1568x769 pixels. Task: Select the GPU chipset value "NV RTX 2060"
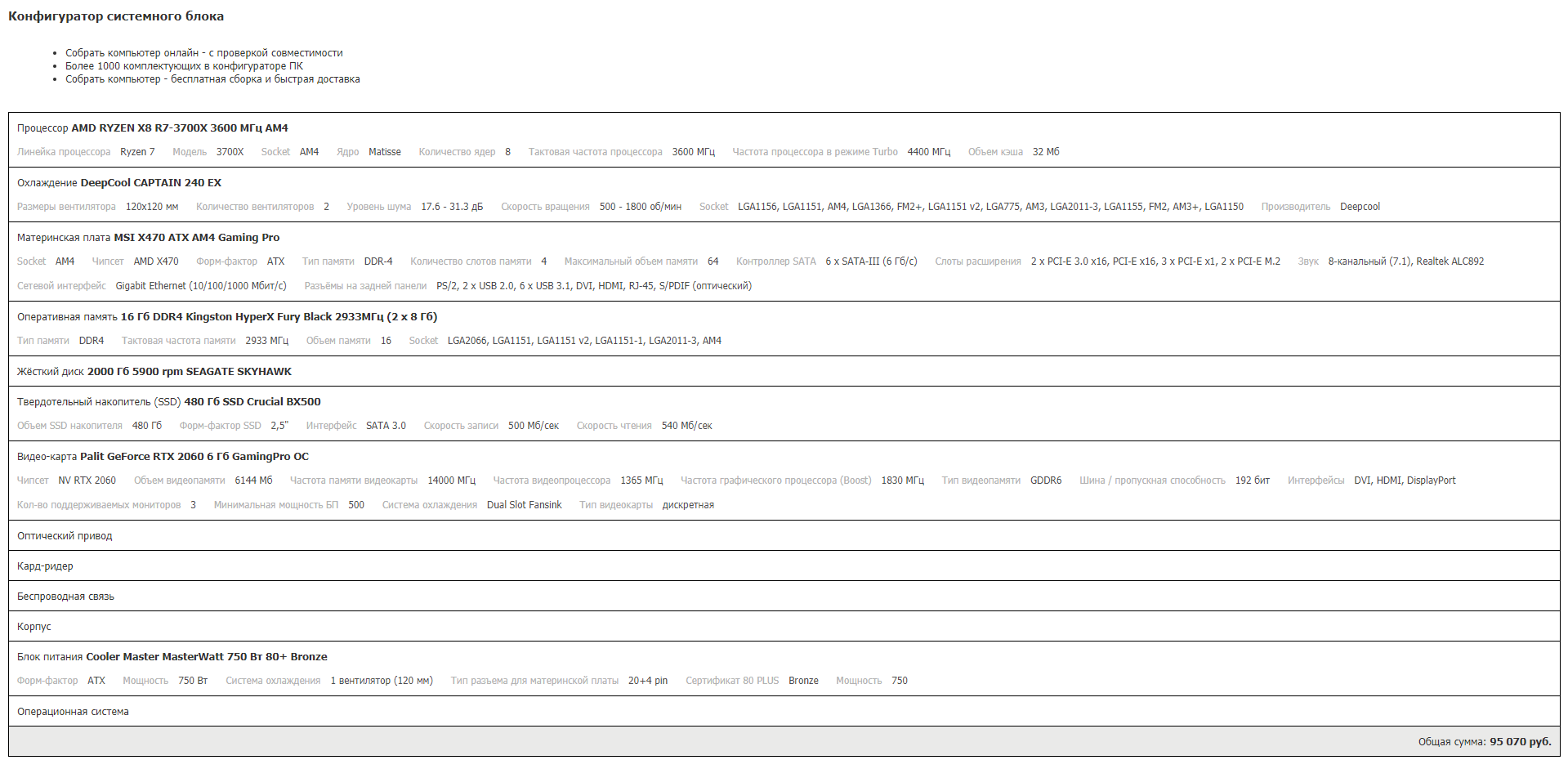click(x=87, y=481)
